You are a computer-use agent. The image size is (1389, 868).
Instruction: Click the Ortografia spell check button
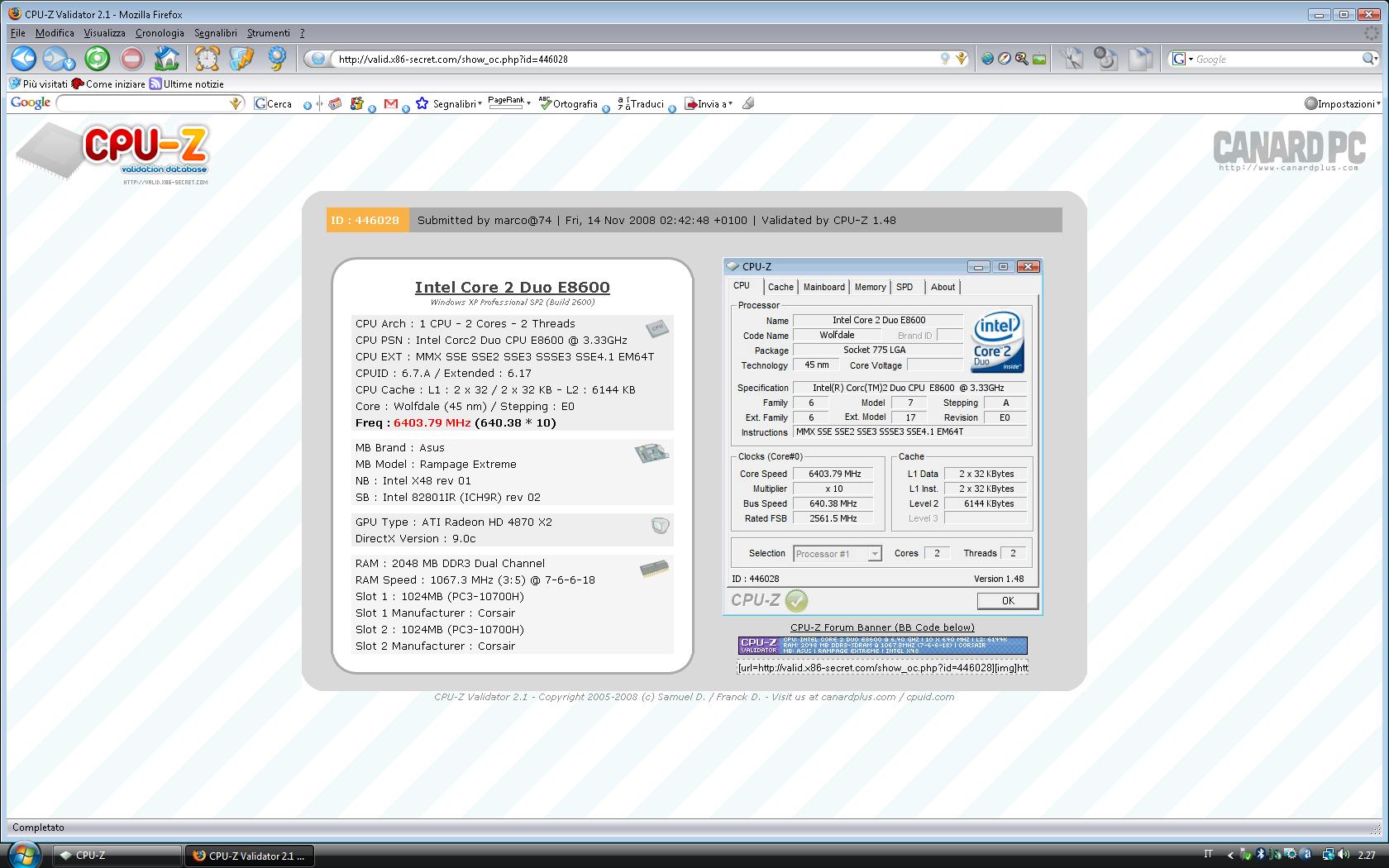[x=568, y=104]
